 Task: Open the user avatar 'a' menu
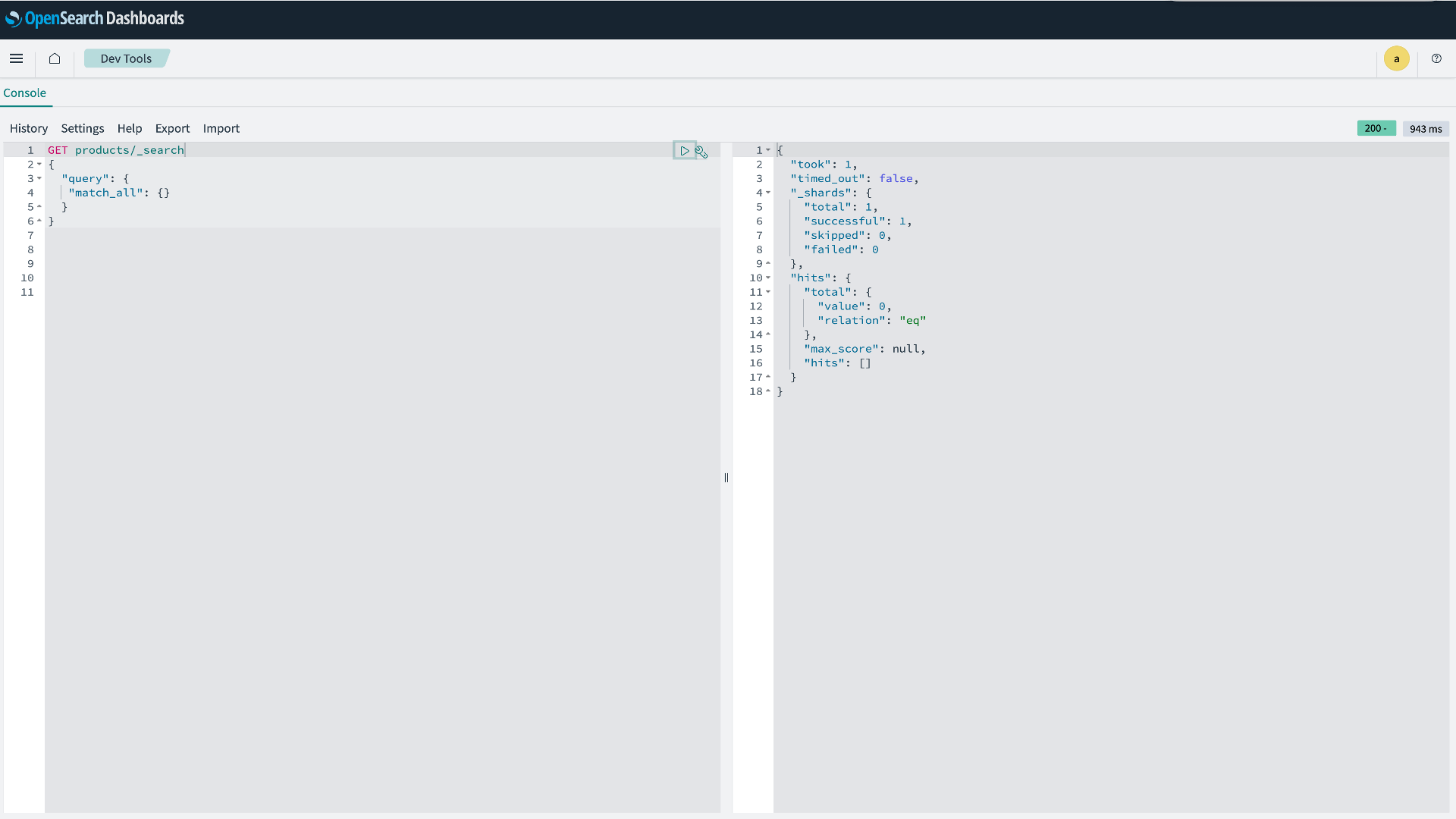click(1396, 58)
